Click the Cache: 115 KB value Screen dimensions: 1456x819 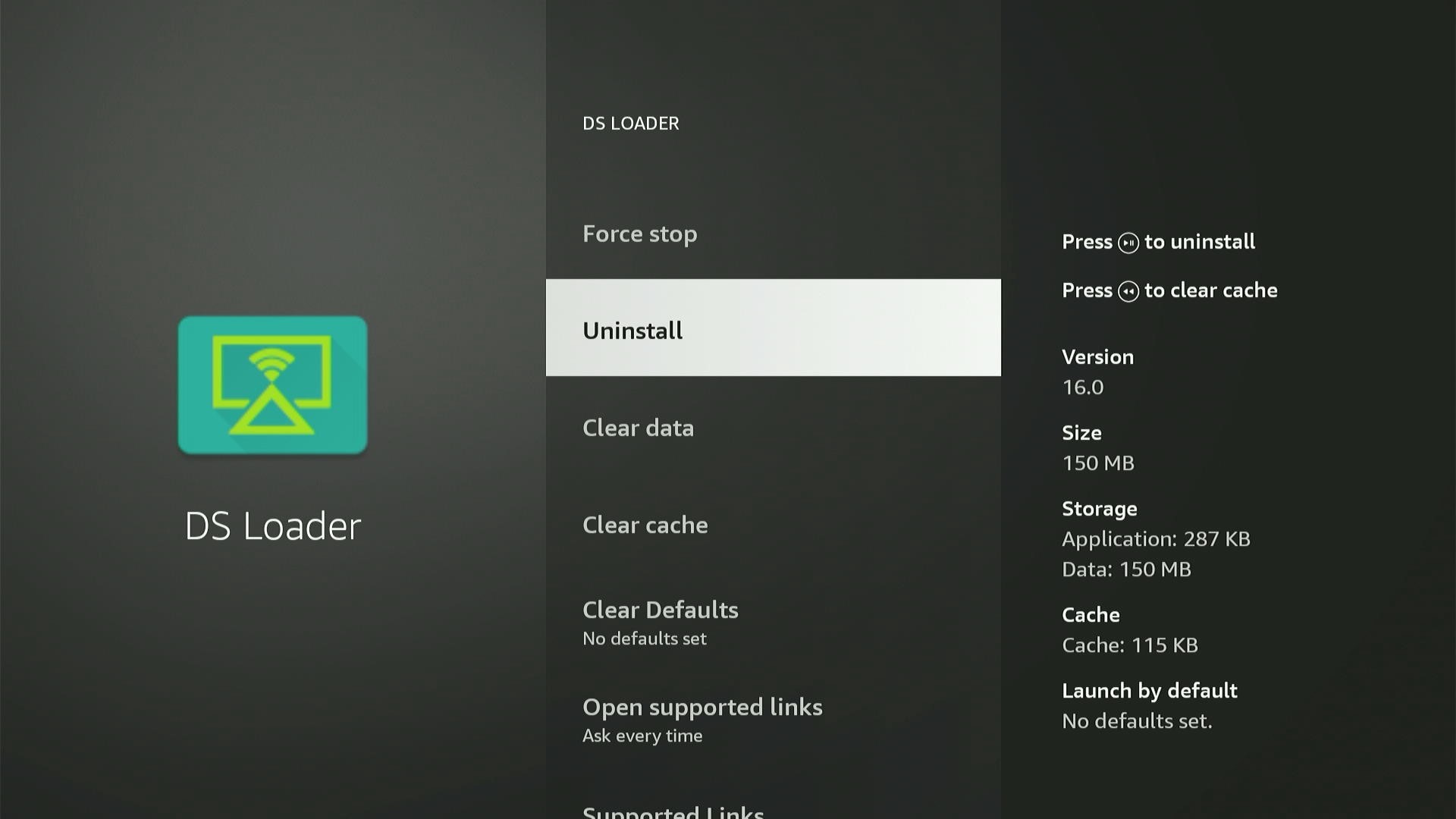[x=1130, y=645]
